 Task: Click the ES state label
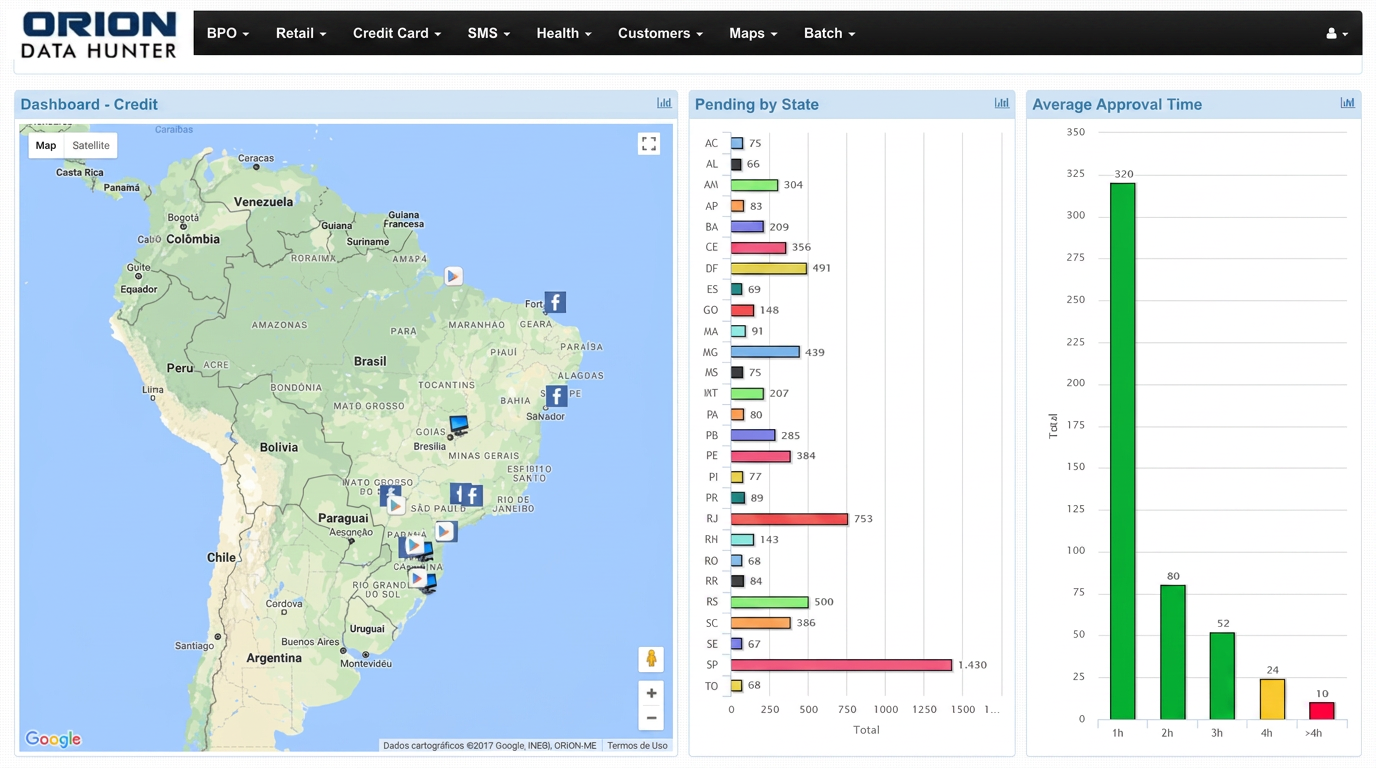click(711, 289)
